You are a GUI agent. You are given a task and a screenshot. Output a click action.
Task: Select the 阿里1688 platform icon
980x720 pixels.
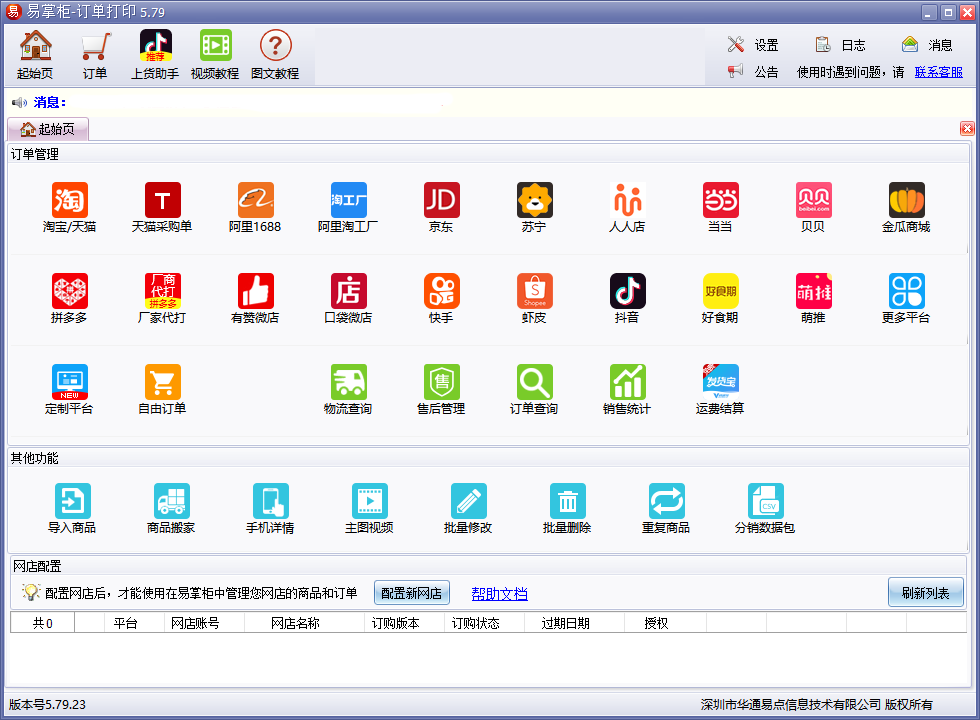click(255, 207)
